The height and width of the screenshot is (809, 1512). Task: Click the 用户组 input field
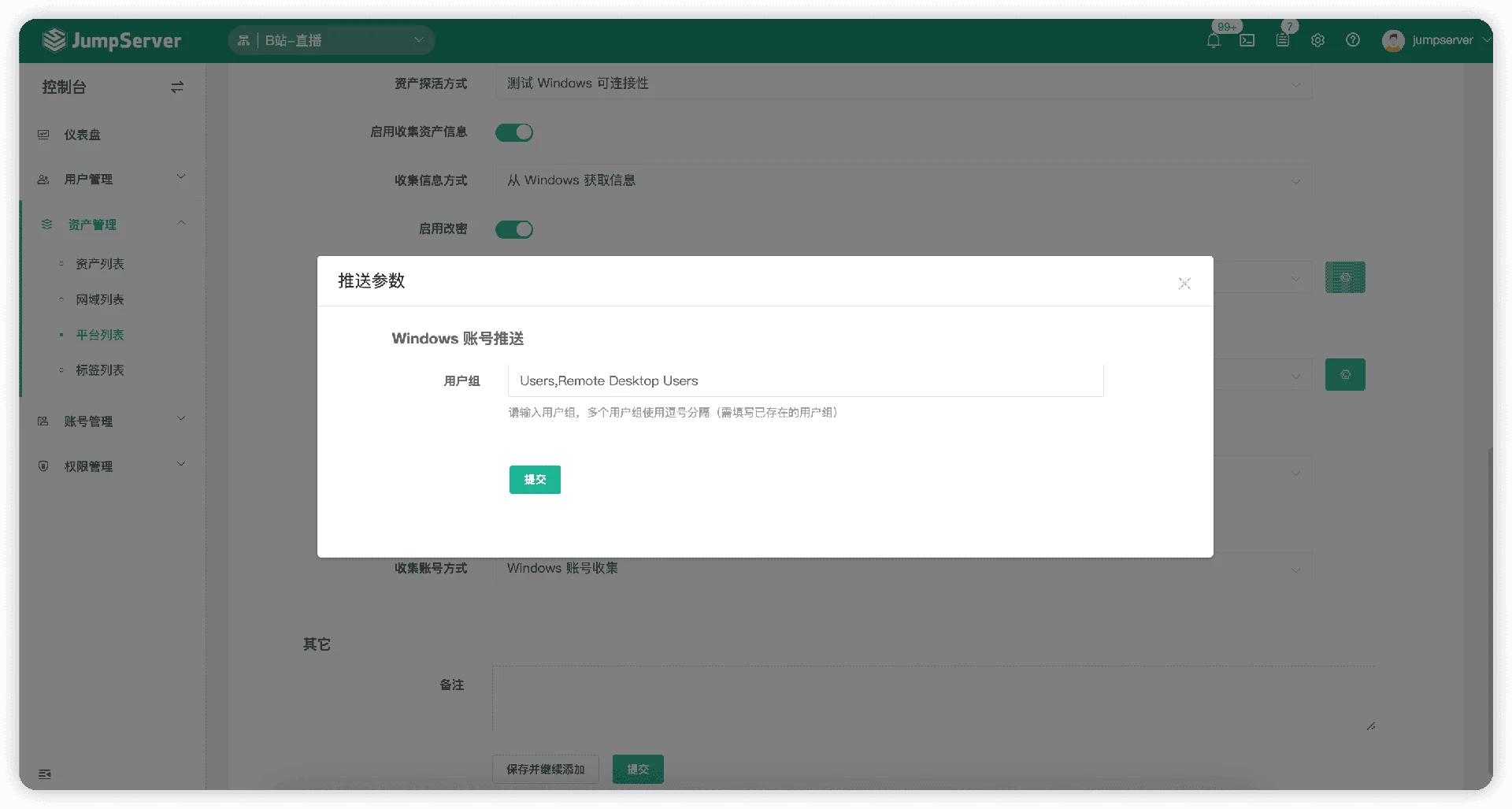point(806,381)
